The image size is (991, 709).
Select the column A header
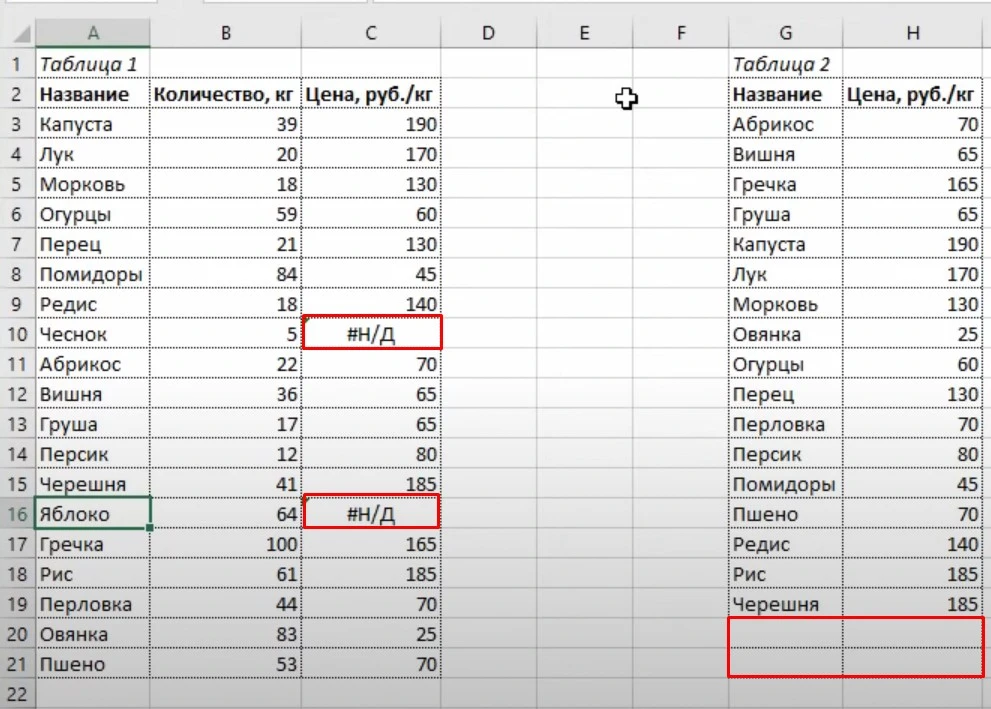92,33
